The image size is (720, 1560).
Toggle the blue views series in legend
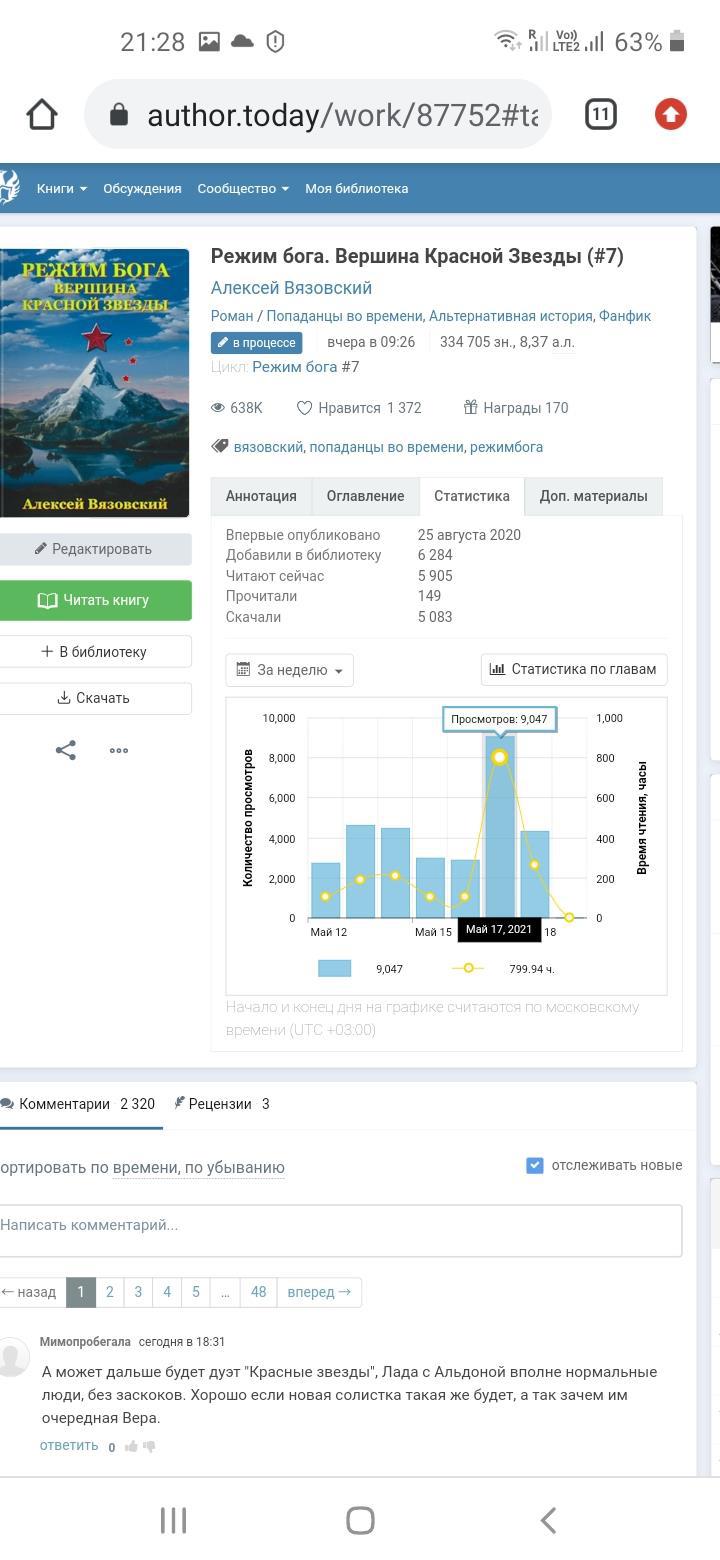[x=335, y=968]
